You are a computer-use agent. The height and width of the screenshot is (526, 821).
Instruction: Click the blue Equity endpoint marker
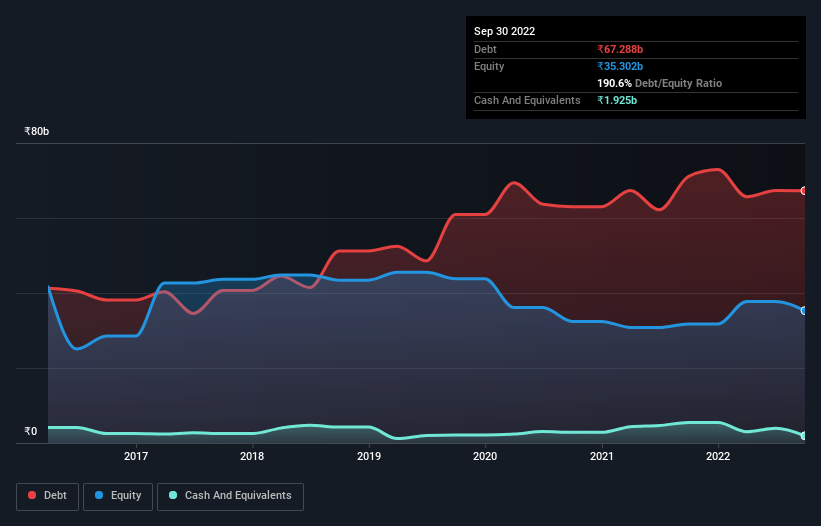804,310
